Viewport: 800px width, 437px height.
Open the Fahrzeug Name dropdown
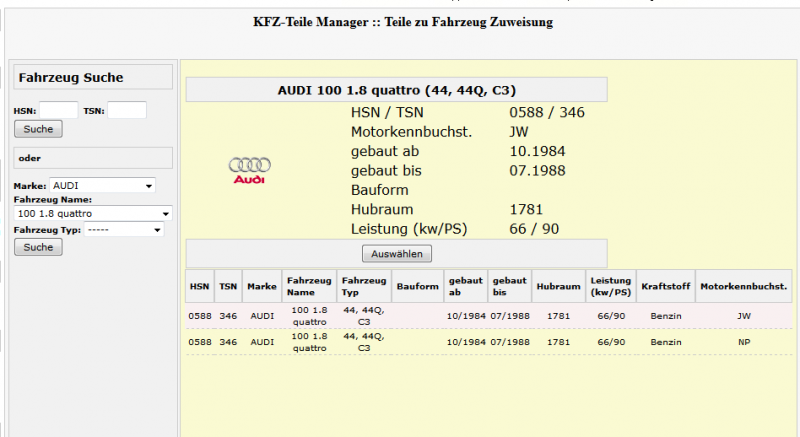[93, 214]
